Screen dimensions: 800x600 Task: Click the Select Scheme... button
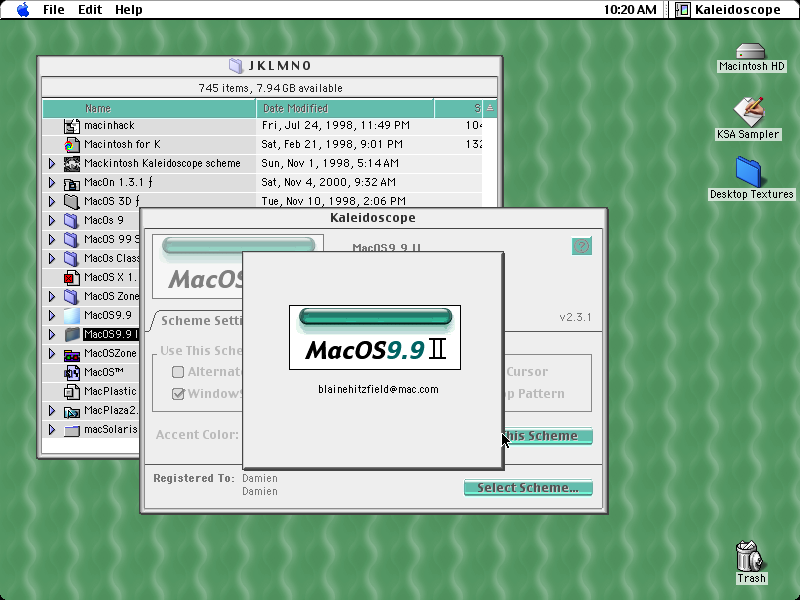(528, 487)
